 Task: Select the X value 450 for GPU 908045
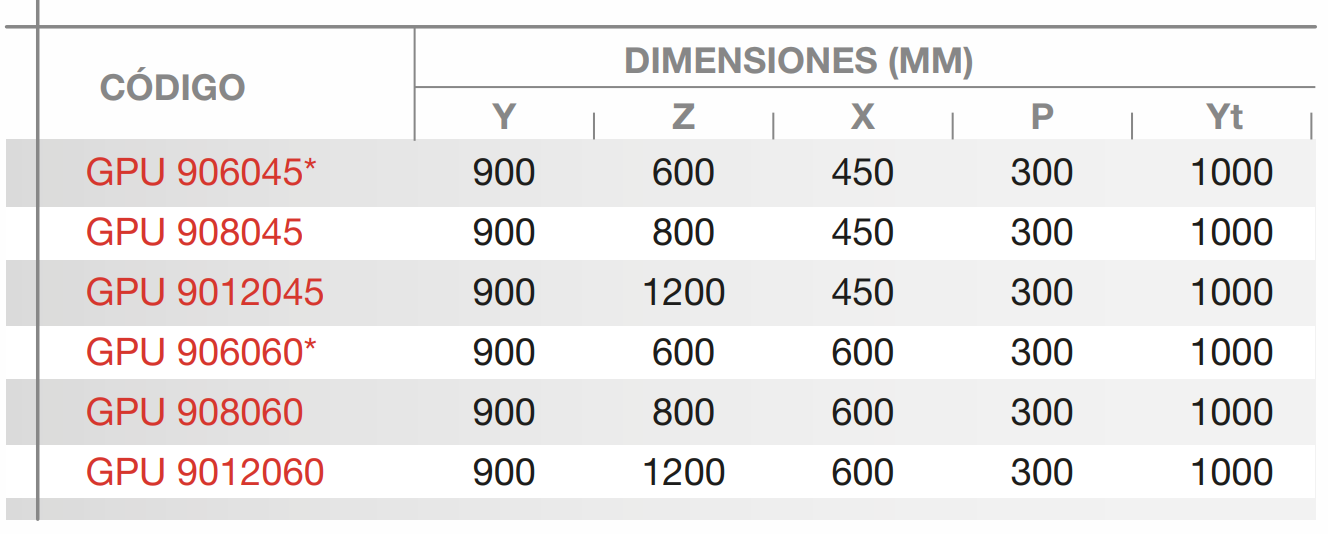[x=862, y=233]
